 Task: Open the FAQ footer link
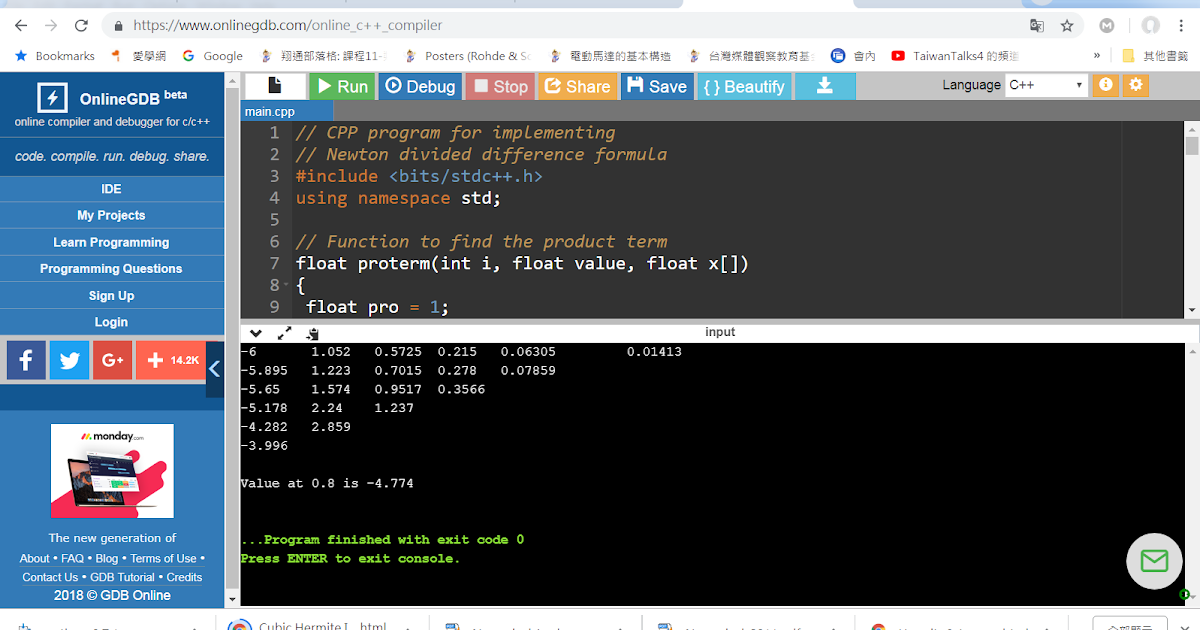72,559
